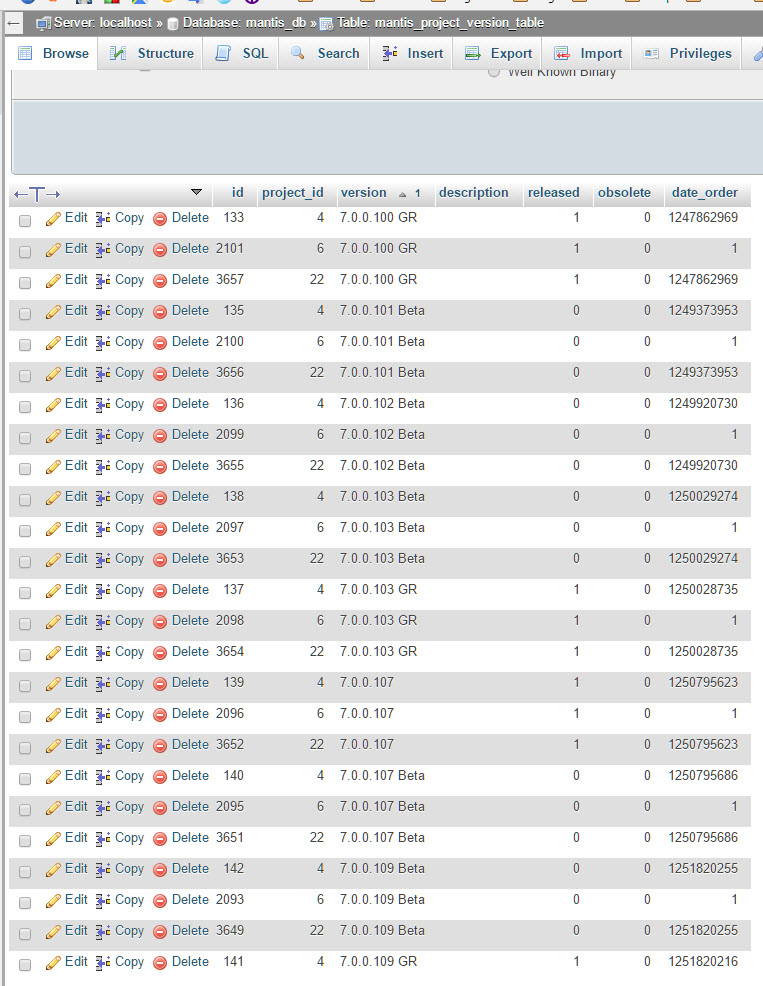
Task: Tick the checkbox for row id 135
Action: [x=25, y=314]
